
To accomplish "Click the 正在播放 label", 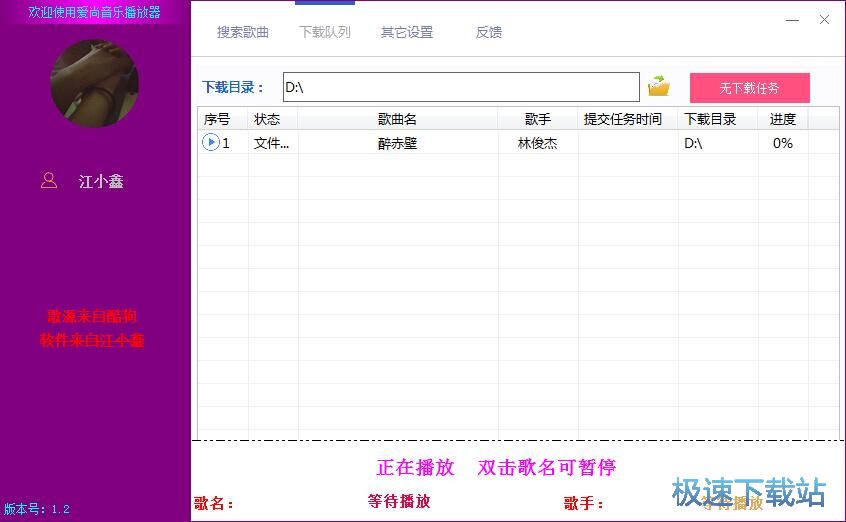I will [x=415, y=467].
